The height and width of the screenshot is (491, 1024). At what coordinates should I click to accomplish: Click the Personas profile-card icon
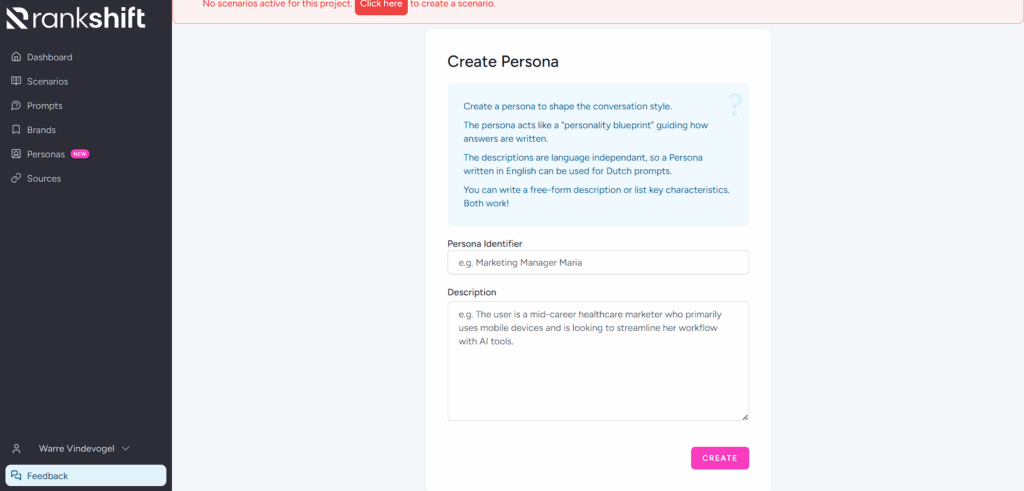coord(16,154)
